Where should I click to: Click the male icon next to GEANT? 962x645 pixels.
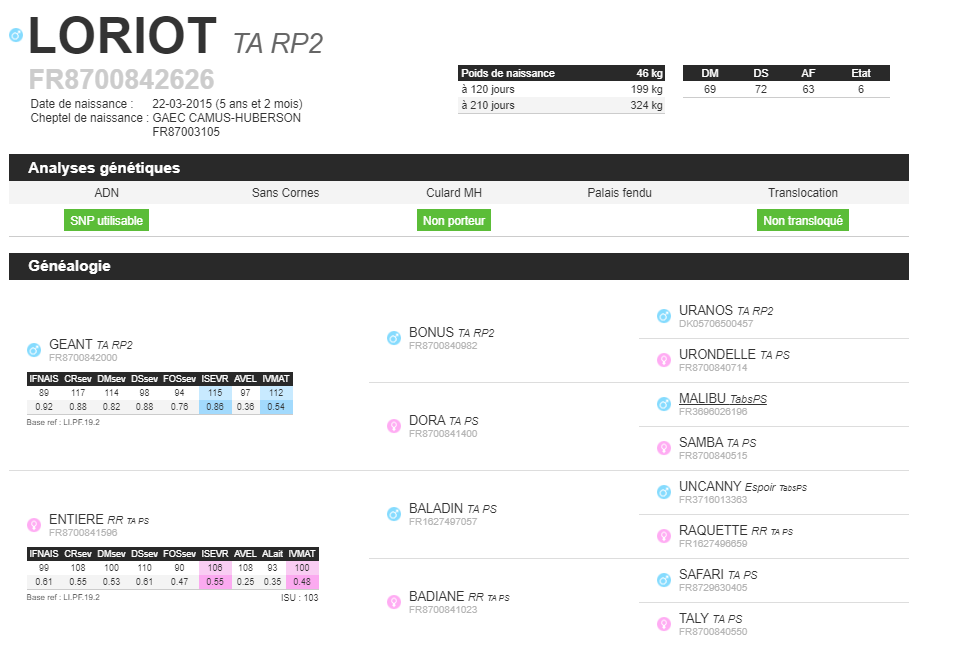coord(34,350)
